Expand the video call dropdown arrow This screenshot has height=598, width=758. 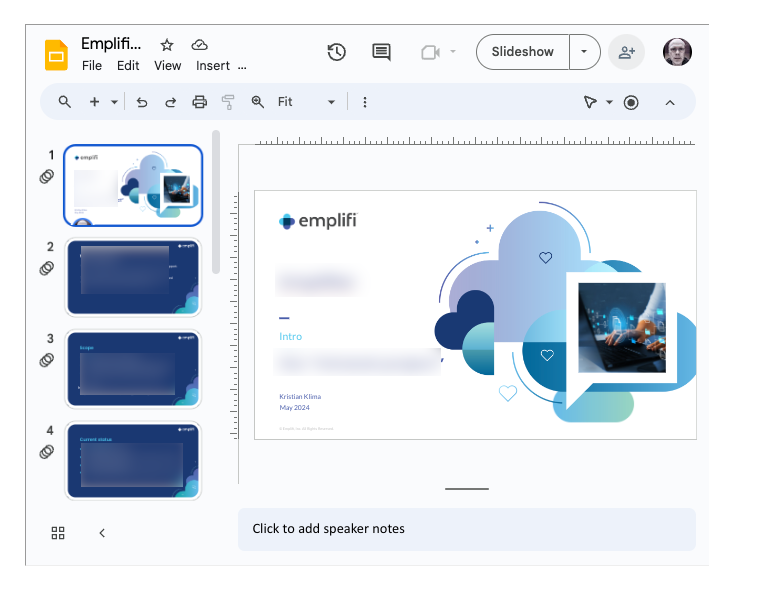453,51
